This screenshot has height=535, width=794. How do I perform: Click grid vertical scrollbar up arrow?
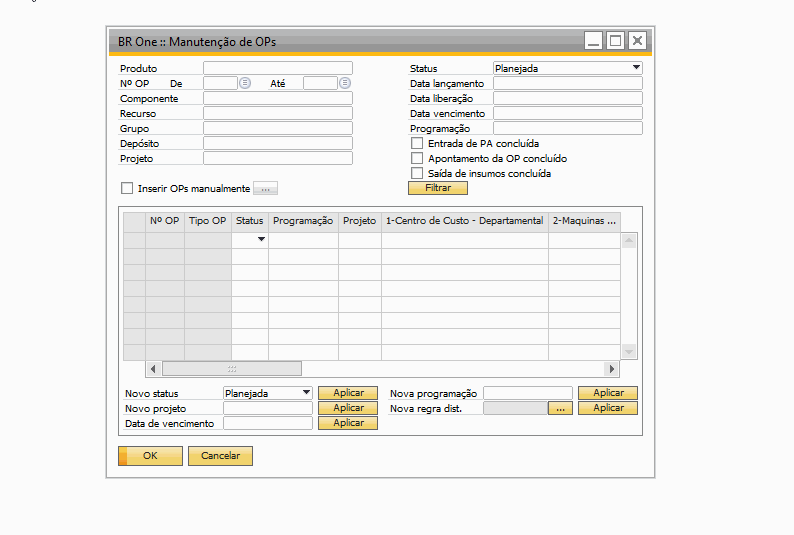pos(629,241)
